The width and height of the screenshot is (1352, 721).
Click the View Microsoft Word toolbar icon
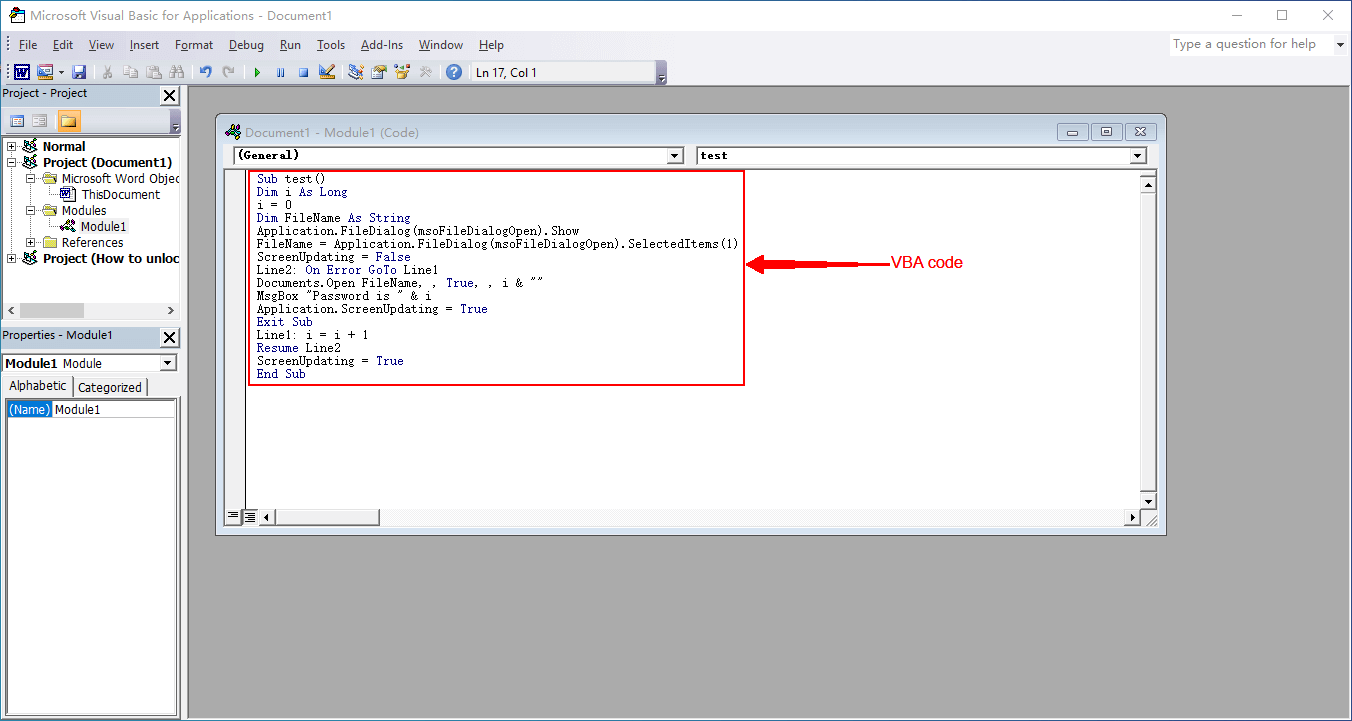point(21,72)
